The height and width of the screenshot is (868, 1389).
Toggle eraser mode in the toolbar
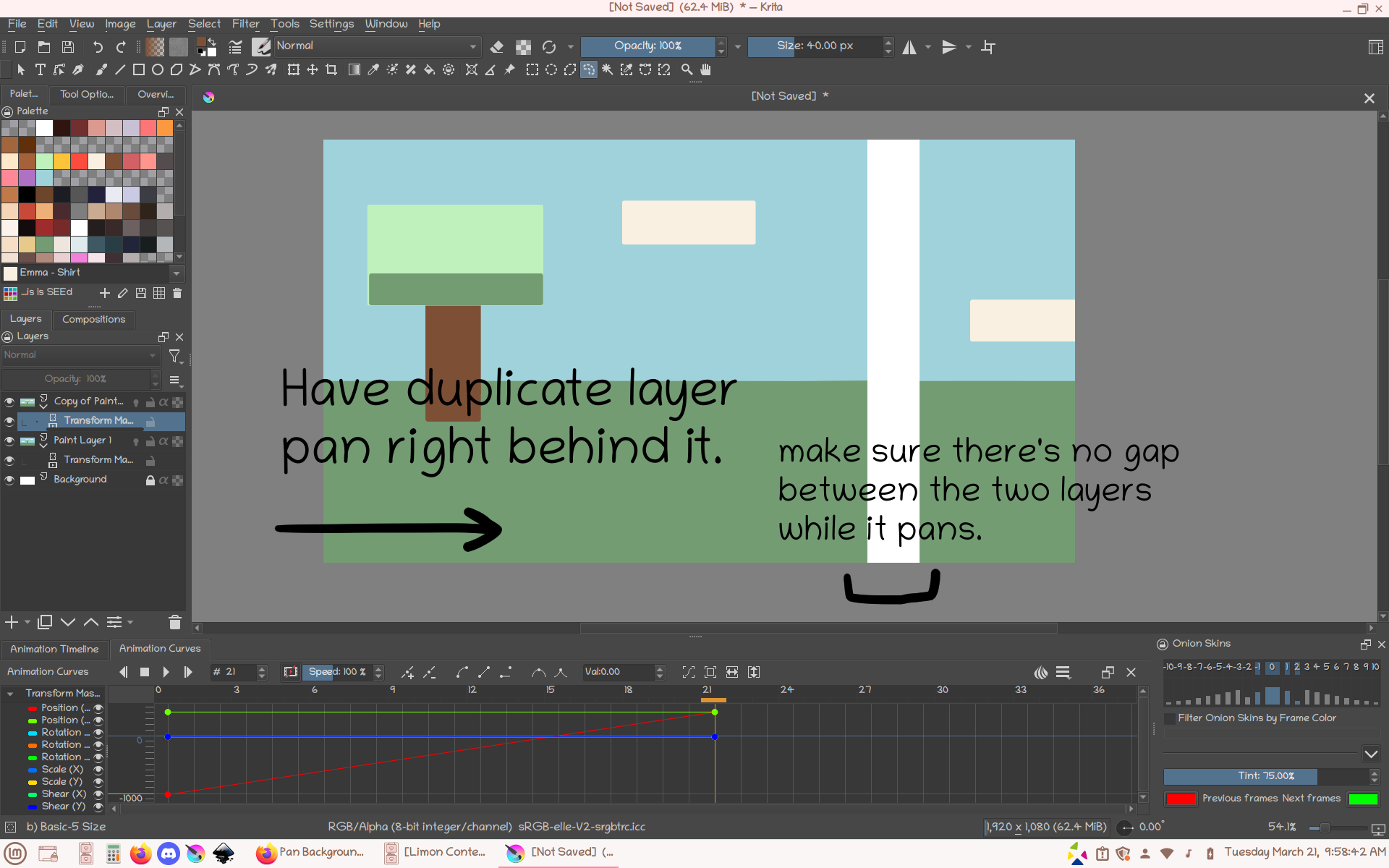[497, 47]
